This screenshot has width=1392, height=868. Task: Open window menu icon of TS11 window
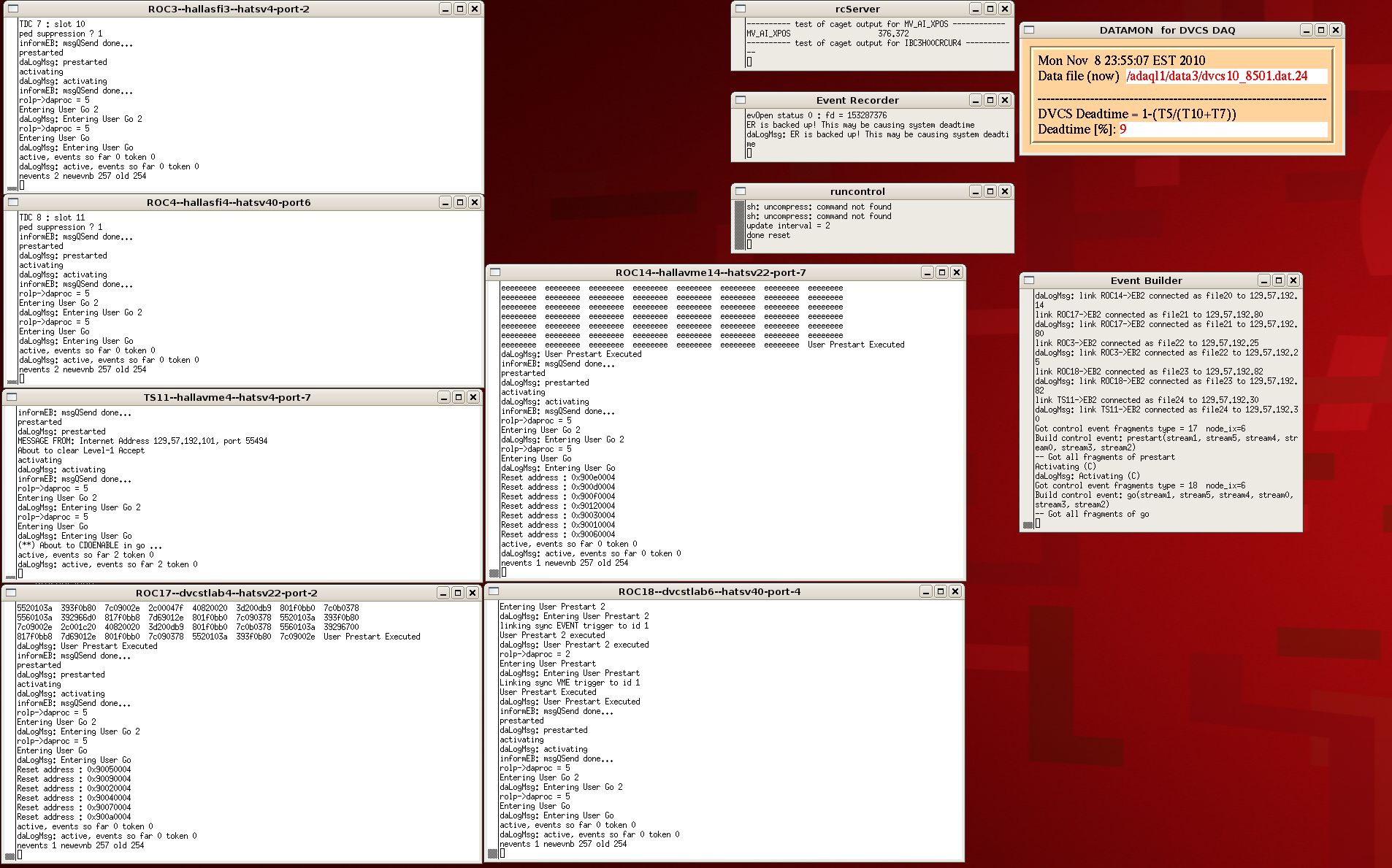pos(12,397)
